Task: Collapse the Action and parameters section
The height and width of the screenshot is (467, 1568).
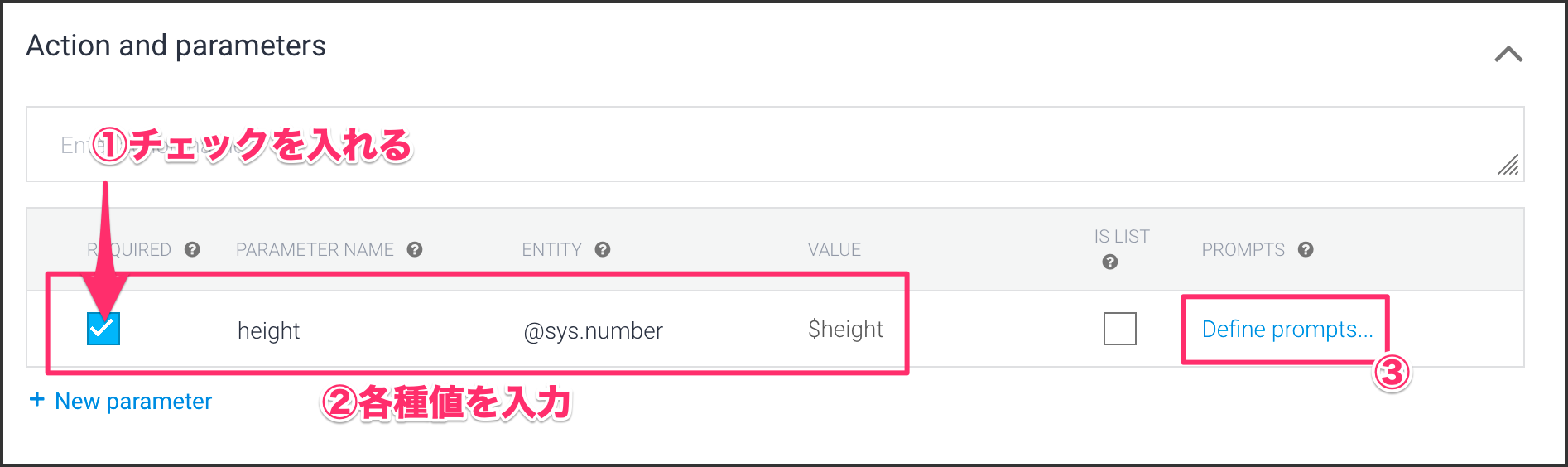Action: (1508, 55)
